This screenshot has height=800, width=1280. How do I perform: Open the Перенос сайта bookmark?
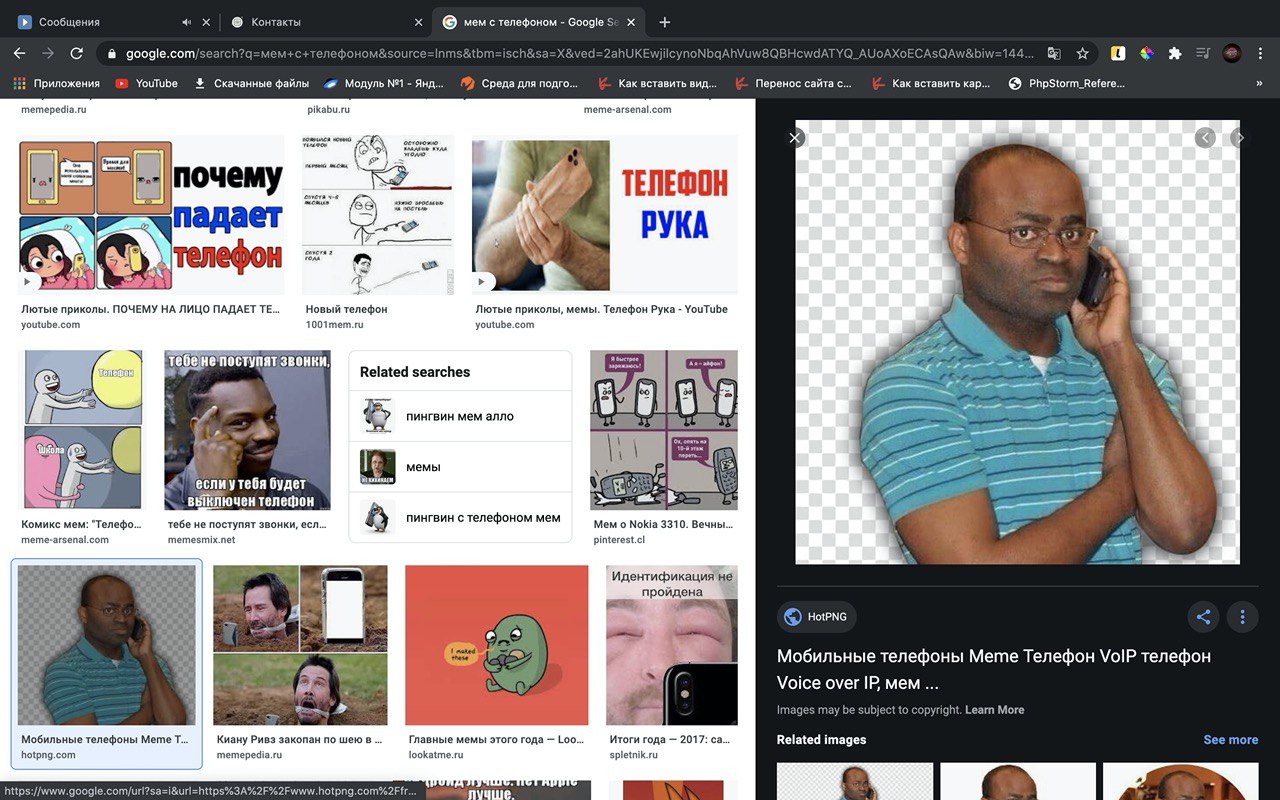pyautogui.click(x=793, y=84)
